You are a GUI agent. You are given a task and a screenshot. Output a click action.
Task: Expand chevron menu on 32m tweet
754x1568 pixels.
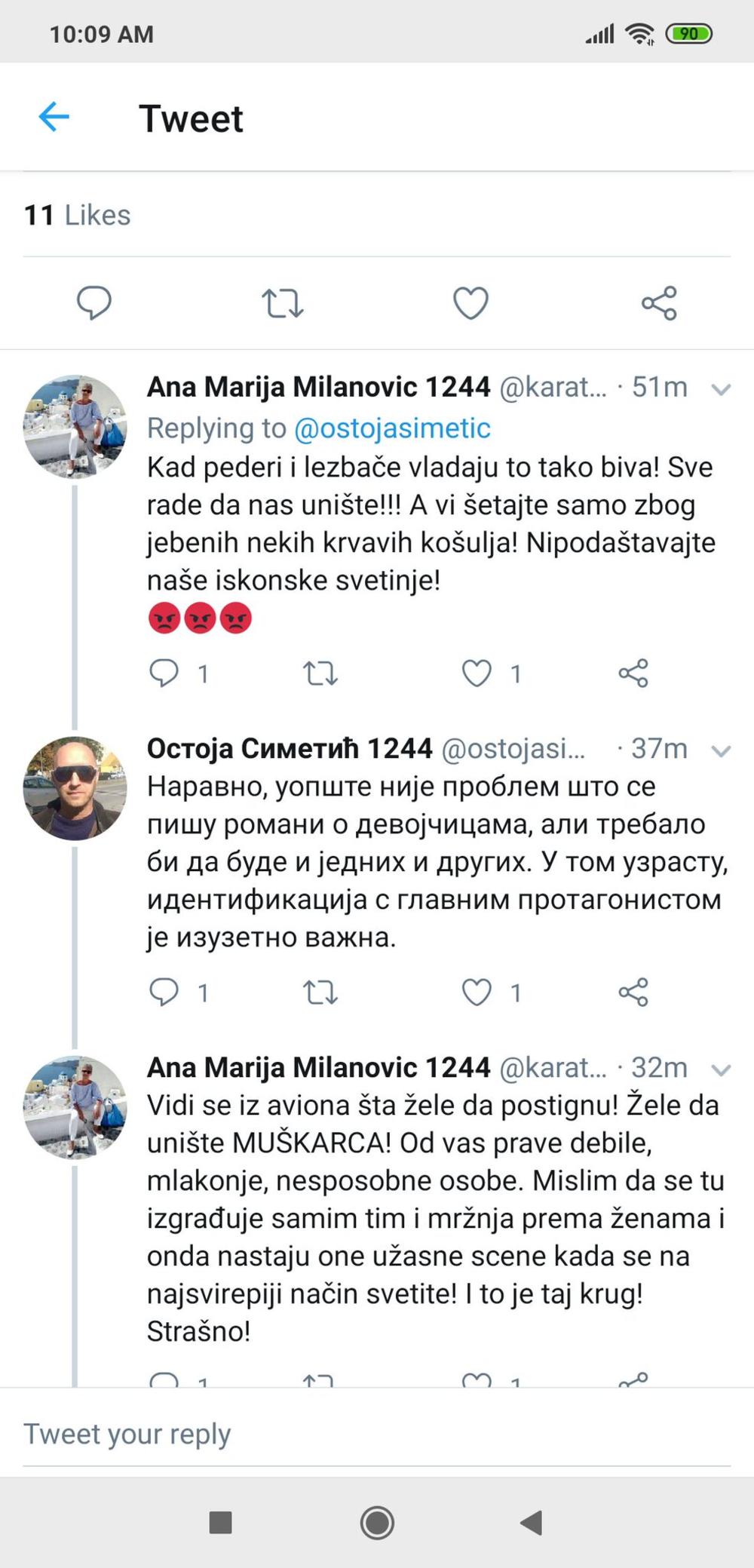click(x=721, y=1069)
